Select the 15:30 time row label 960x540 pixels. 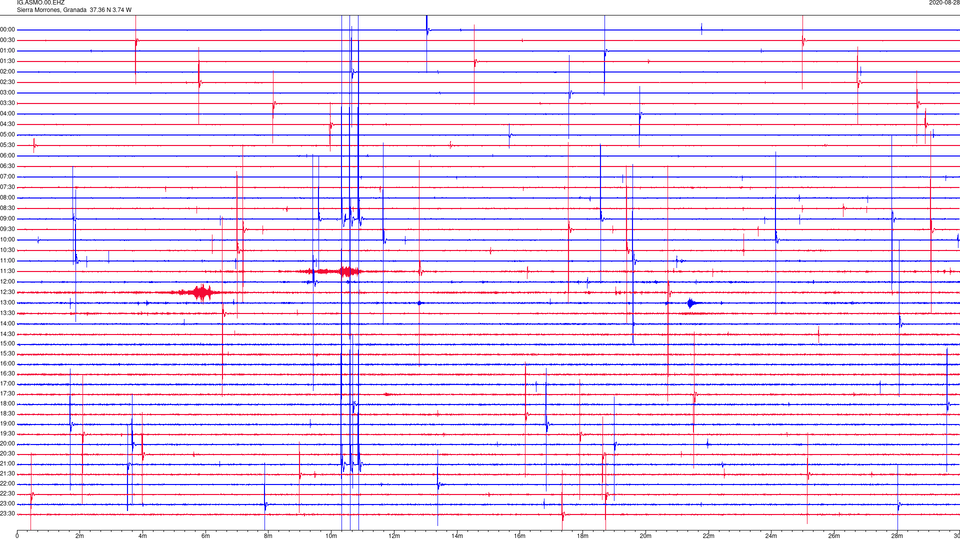[8, 354]
